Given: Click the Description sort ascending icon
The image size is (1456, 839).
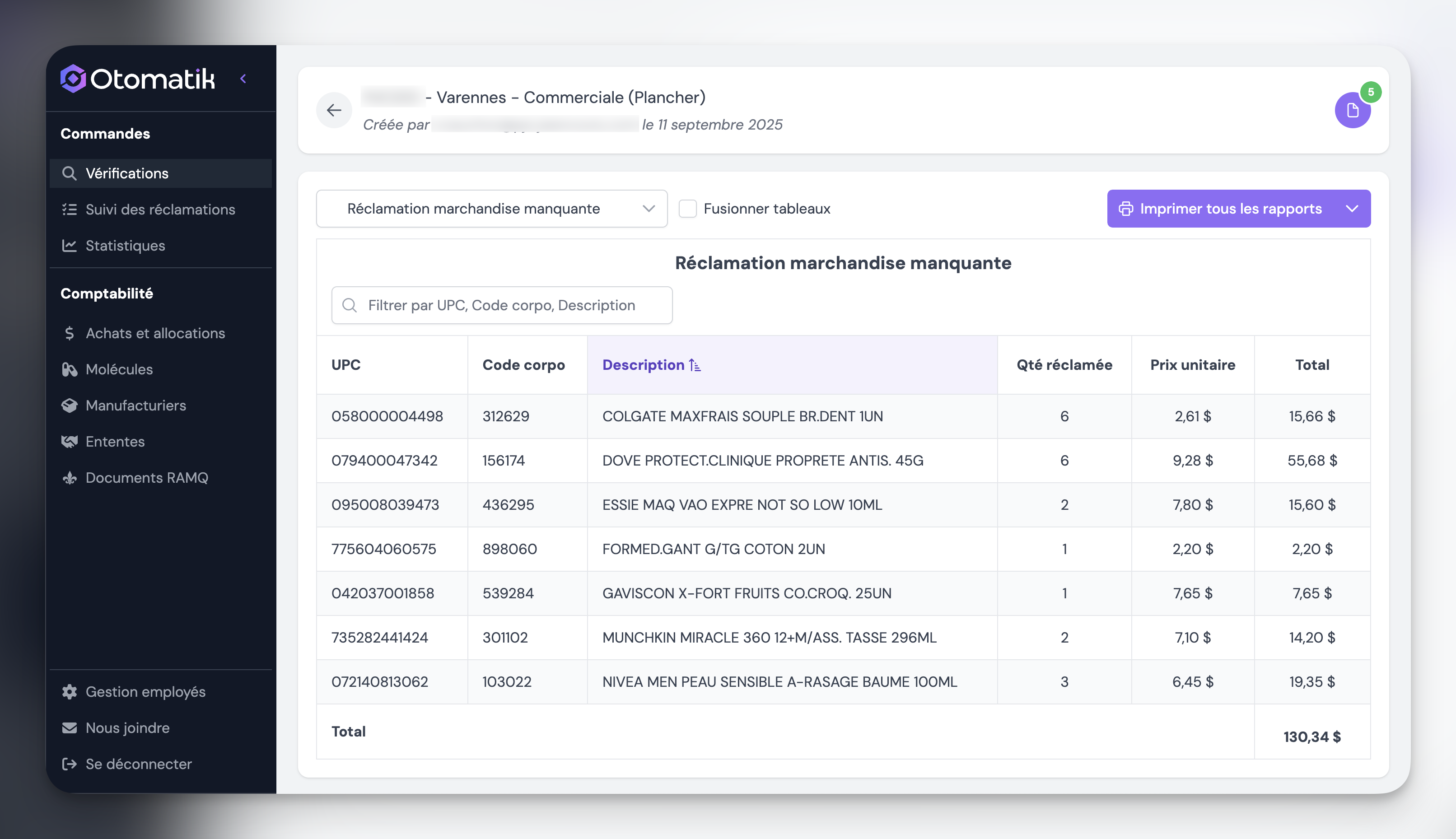Looking at the screenshot, I should point(695,365).
